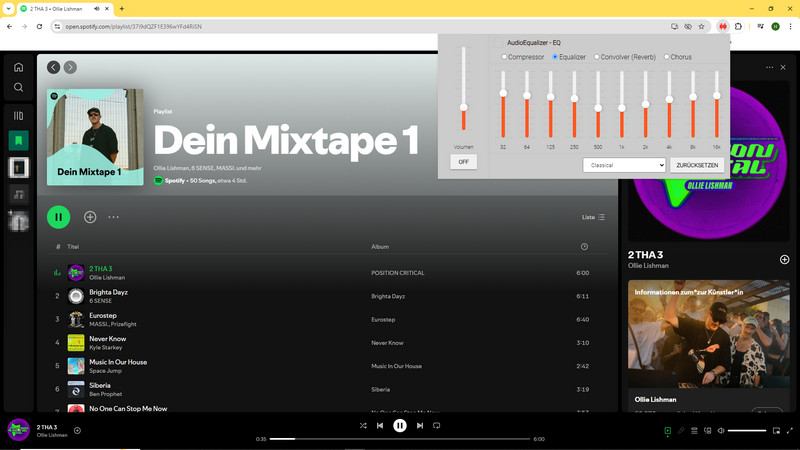Viewport: 800px width, 450px height.
Task: Open Music In Our House track cover
Action: (76, 366)
